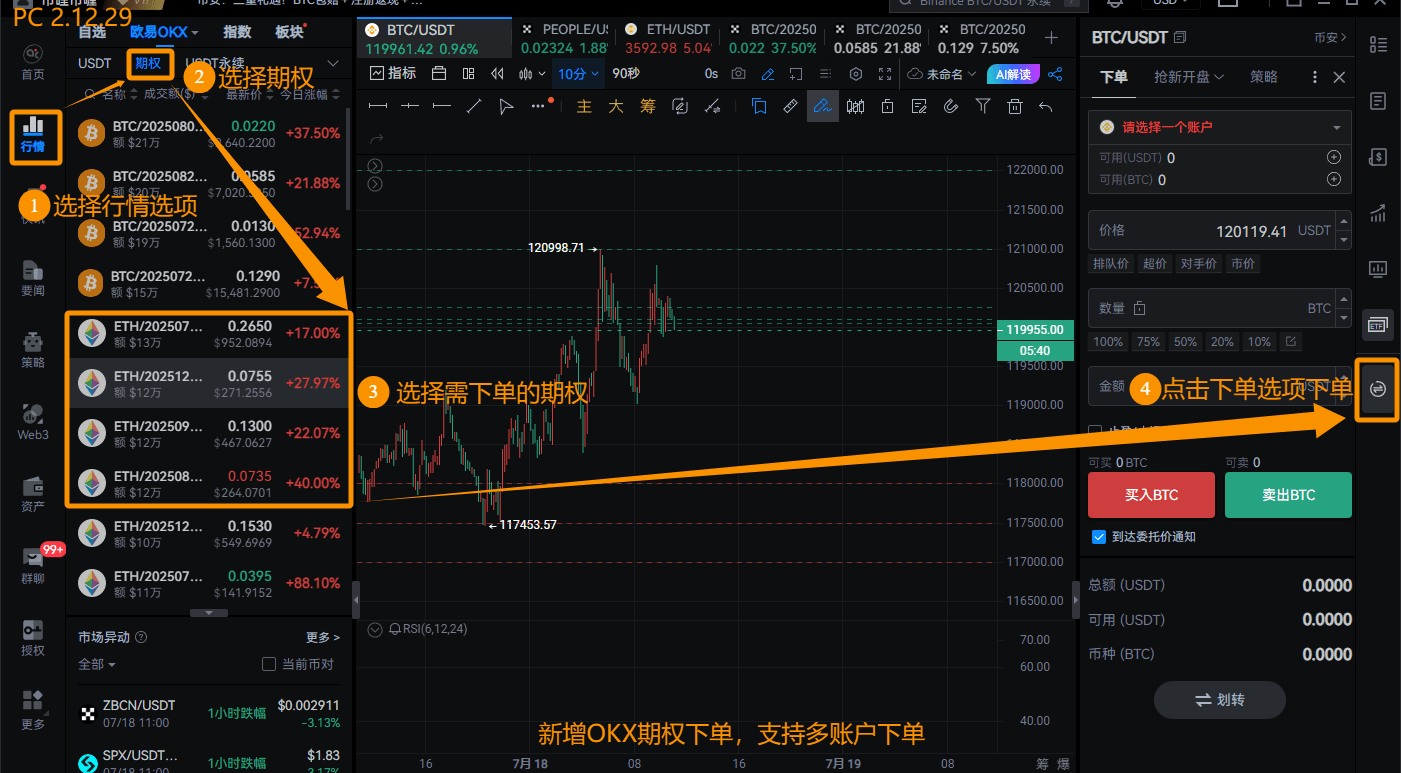
Task: Open the 抢新开盘 dropdown tab
Action: point(1188,76)
